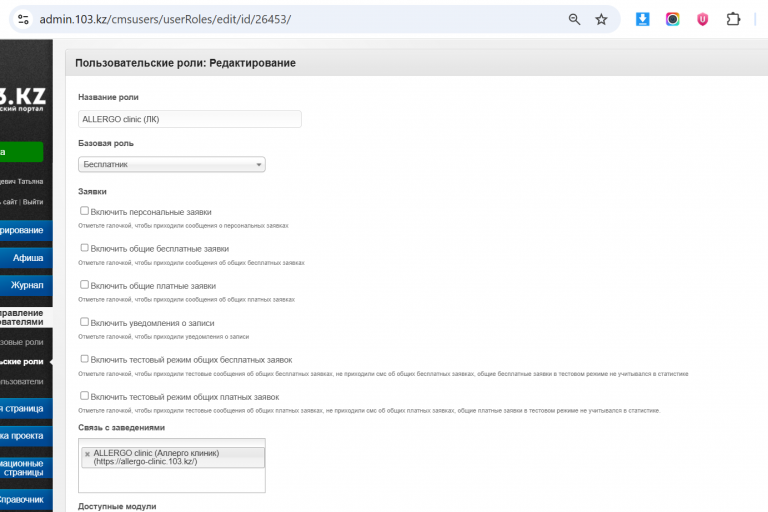Open the Базовая роль dropdown
Screen dimensions: 768x512
pos(171,164)
